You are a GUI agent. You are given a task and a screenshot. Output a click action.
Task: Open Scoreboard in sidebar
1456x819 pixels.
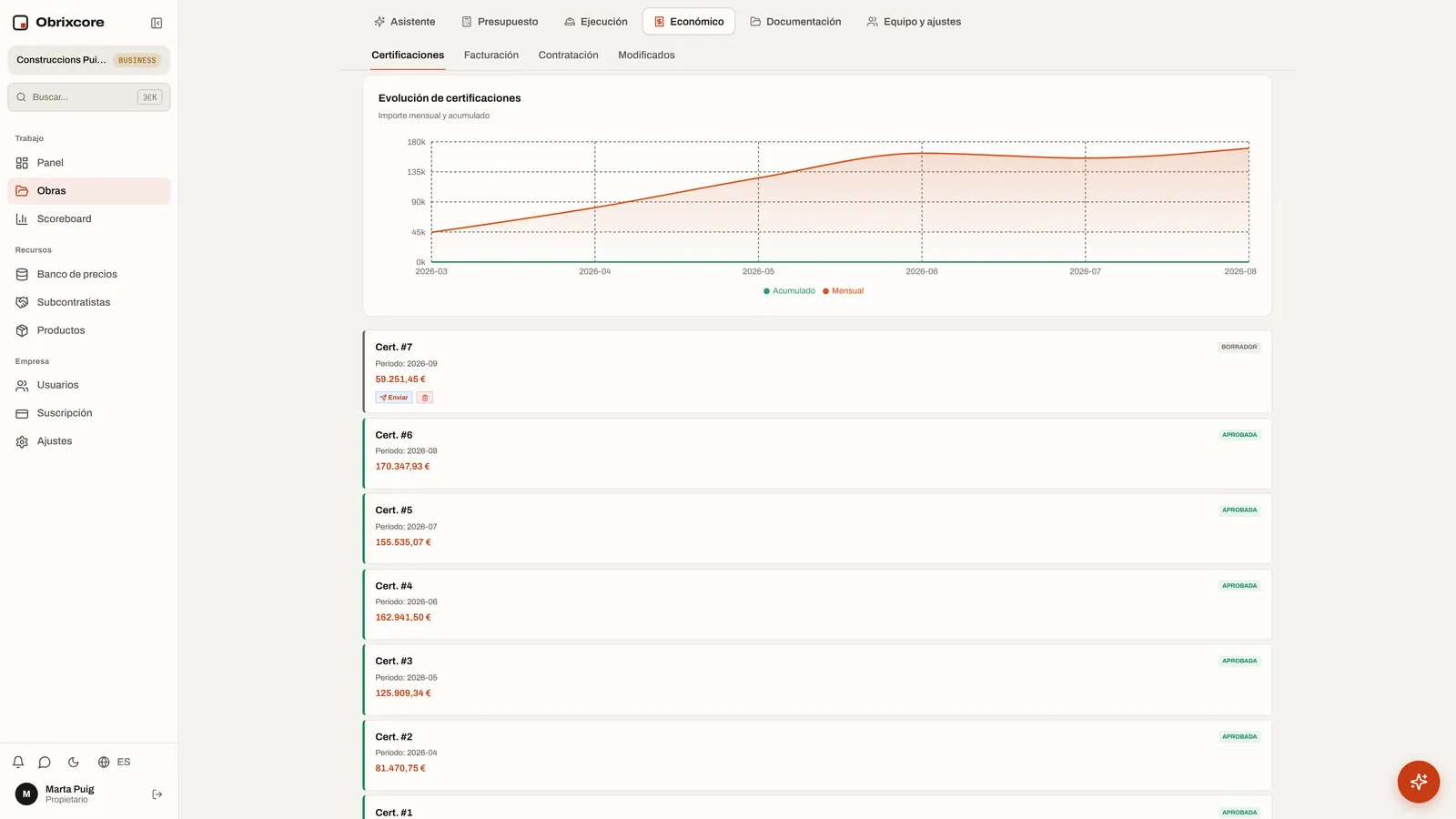tap(89, 219)
